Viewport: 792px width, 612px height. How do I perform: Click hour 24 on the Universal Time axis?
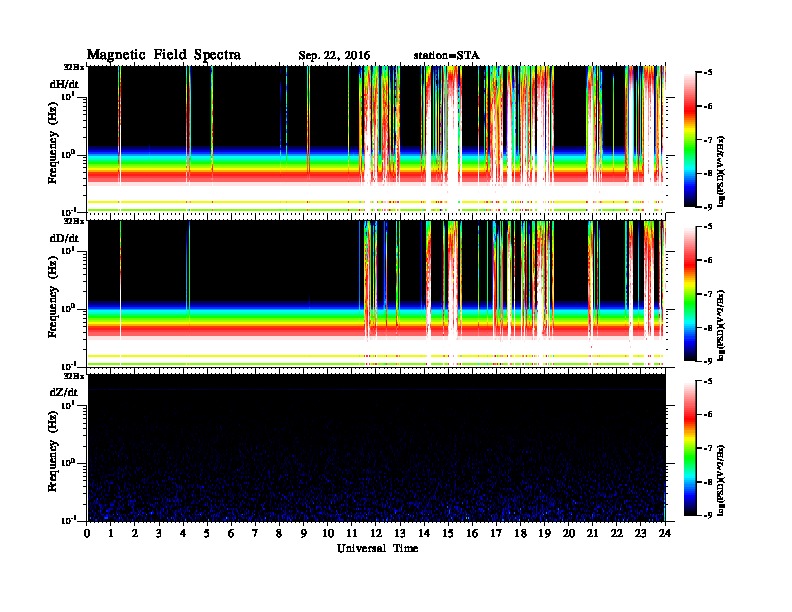665,534
